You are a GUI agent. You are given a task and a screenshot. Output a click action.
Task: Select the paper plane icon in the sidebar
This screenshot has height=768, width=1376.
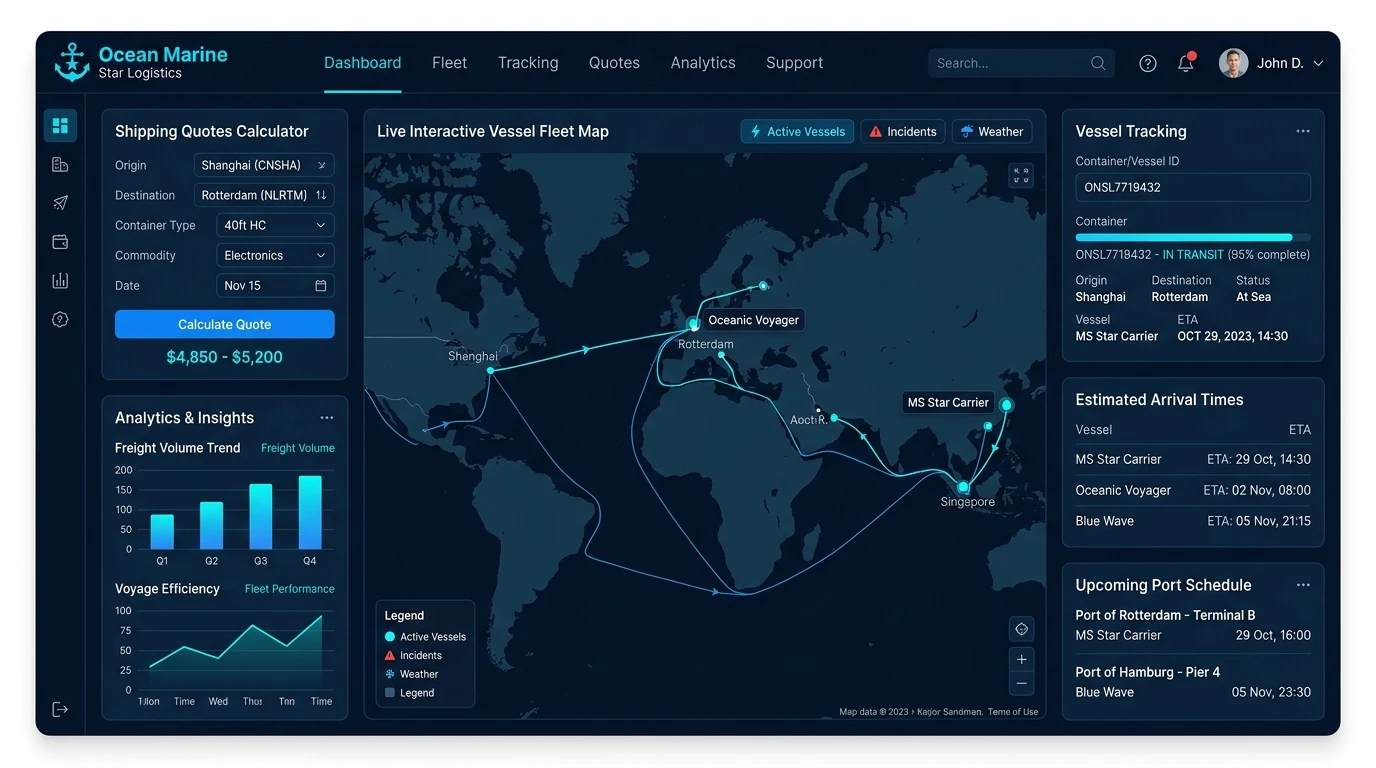click(60, 203)
